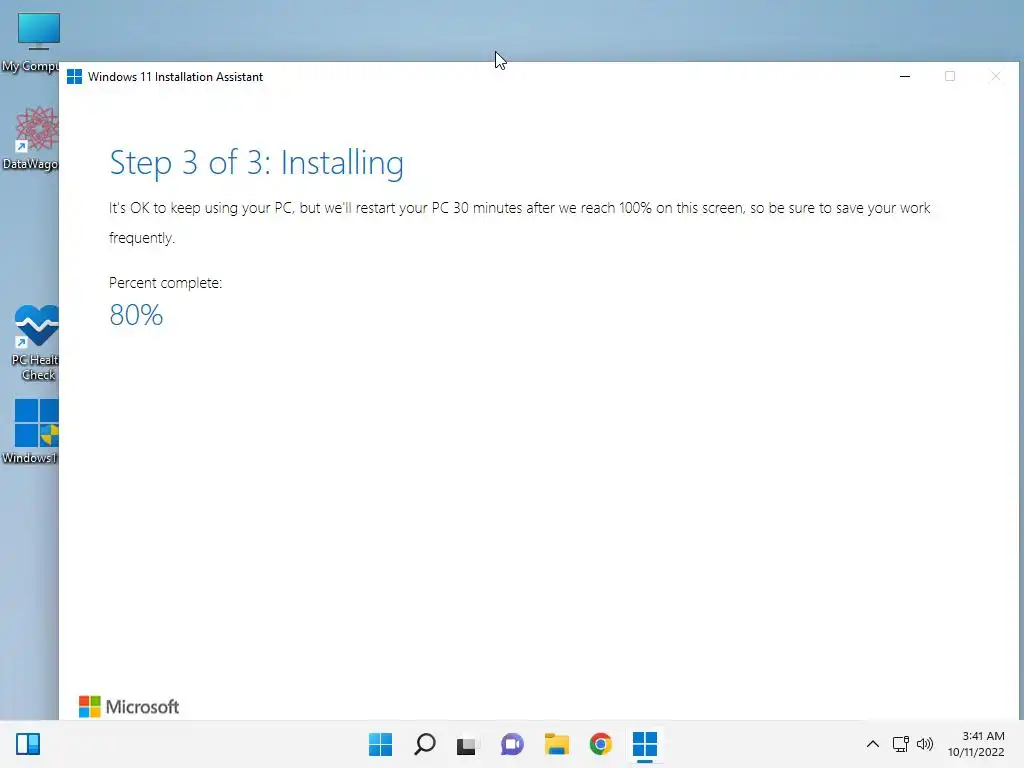The height and width of the screenshot is (768, 1024).
Task: Click the 'Step 3 of 3: Installing' heading
Action: click(x=256, y=163)
